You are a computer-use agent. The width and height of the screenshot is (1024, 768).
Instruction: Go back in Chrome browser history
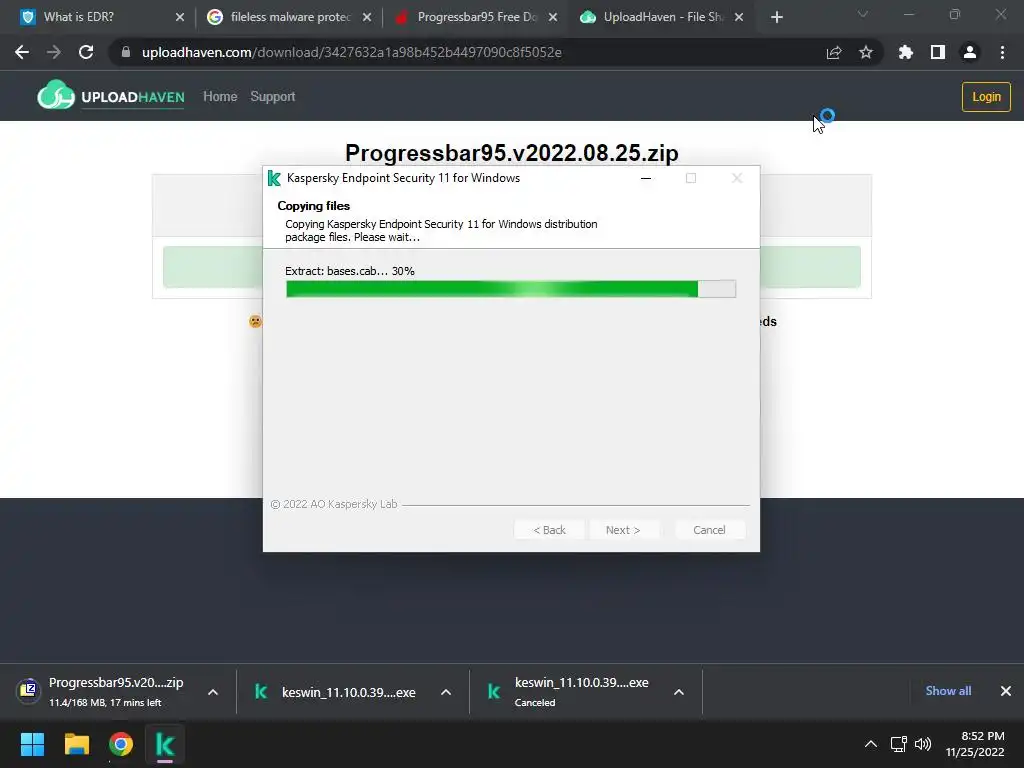[22, 52]
